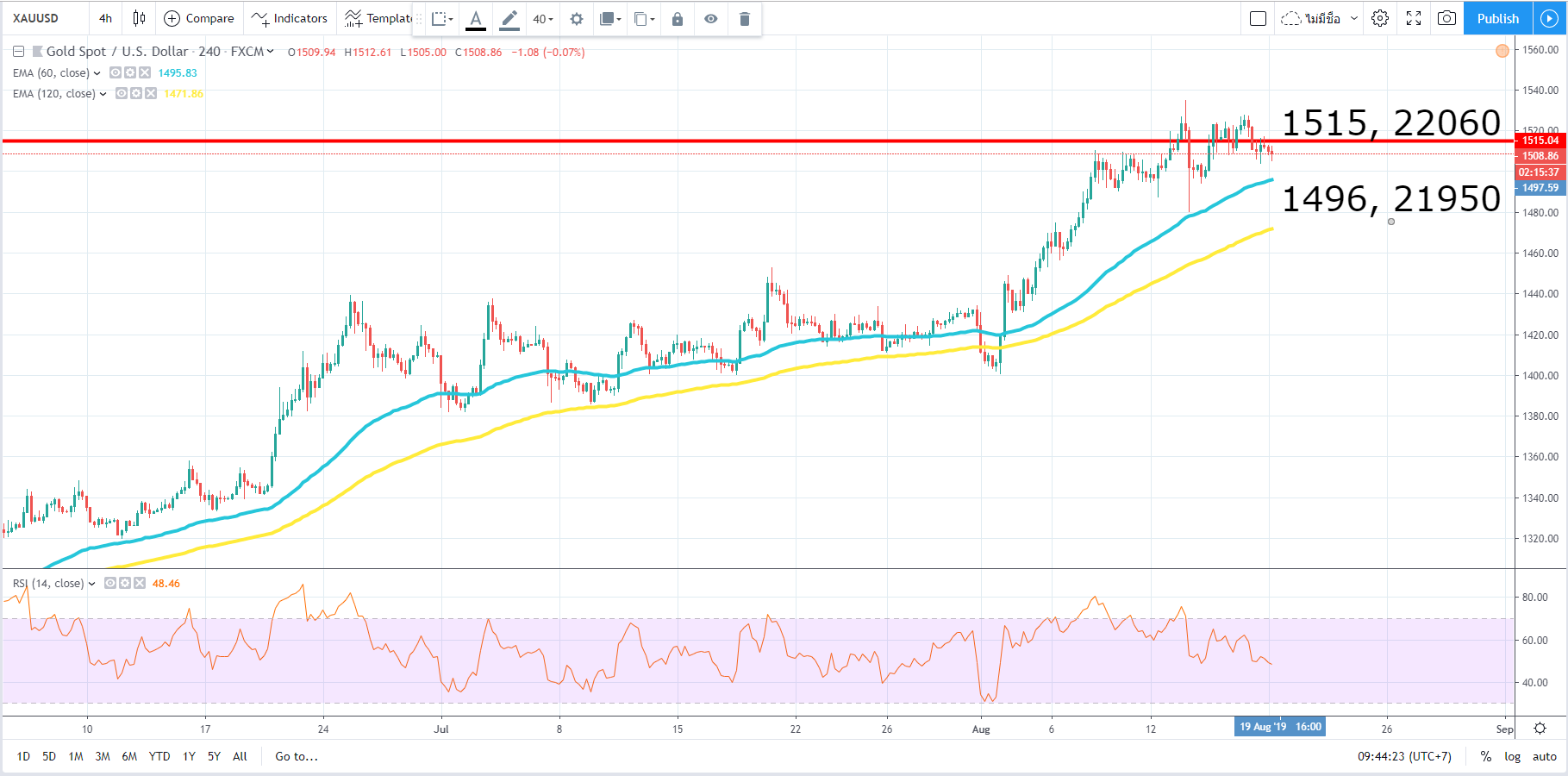Remove the RSI indicator

click(x=140, y=584)
